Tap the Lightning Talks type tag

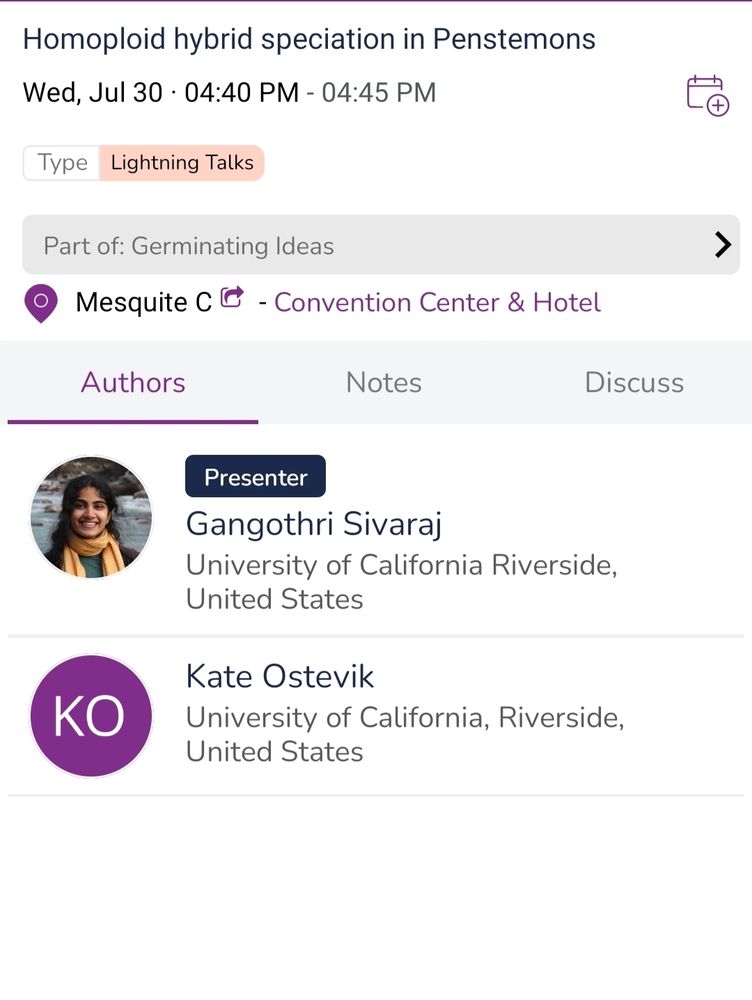182,163
